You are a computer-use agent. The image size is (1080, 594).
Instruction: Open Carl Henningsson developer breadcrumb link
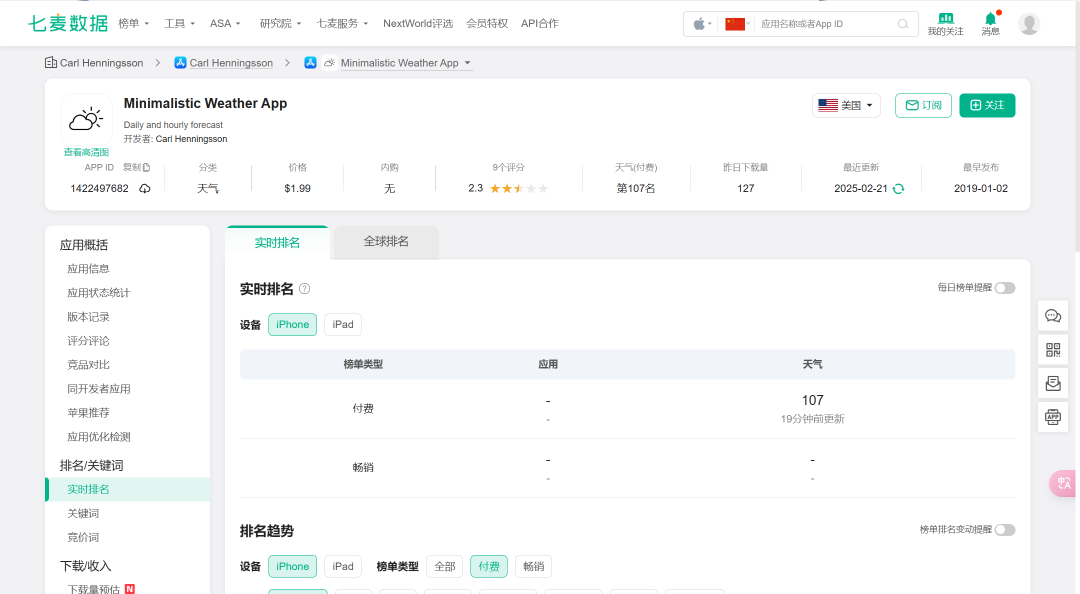pos(231,63)
